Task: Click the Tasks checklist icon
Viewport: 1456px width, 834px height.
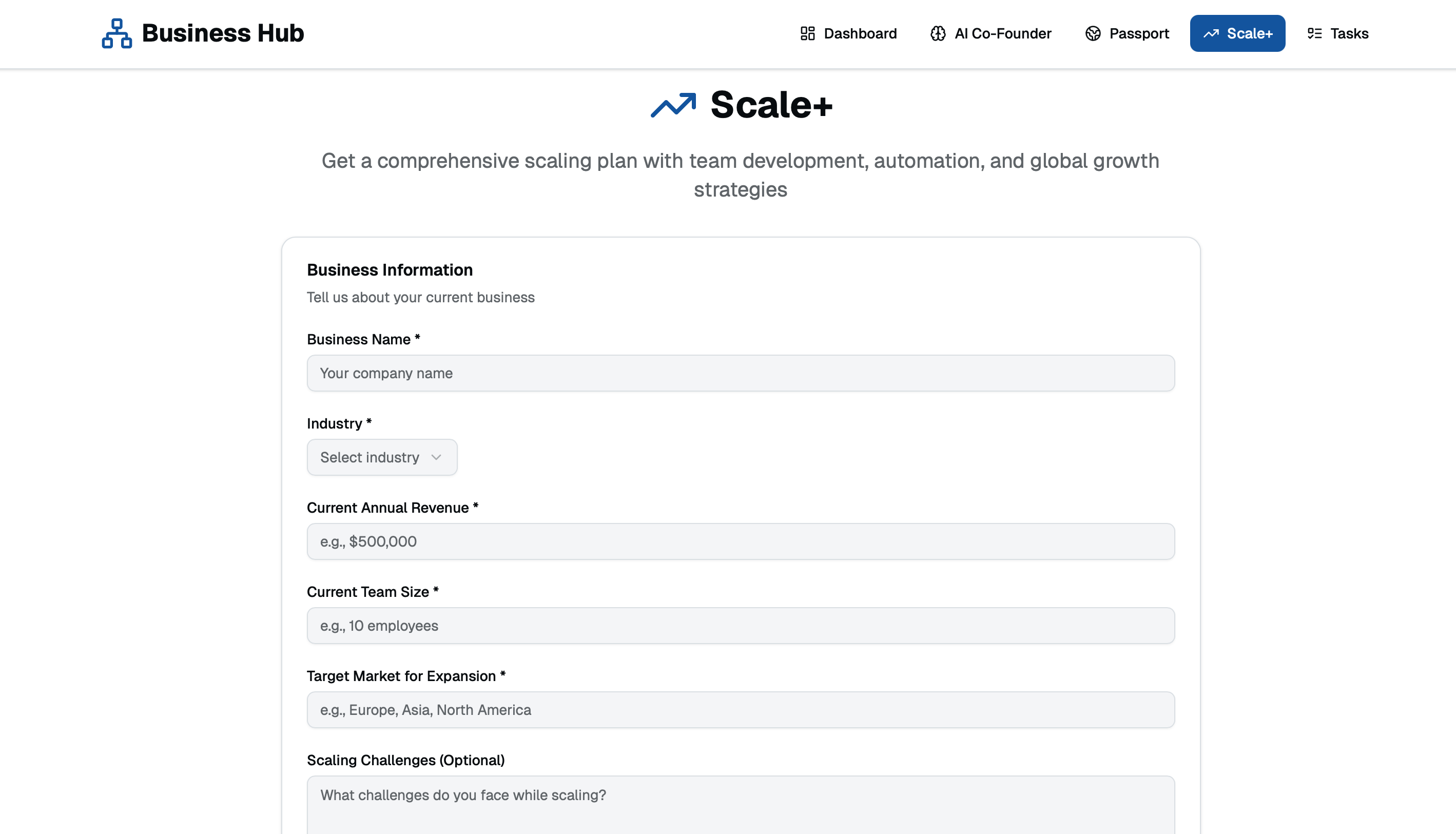Action: tap(1314, 33)
